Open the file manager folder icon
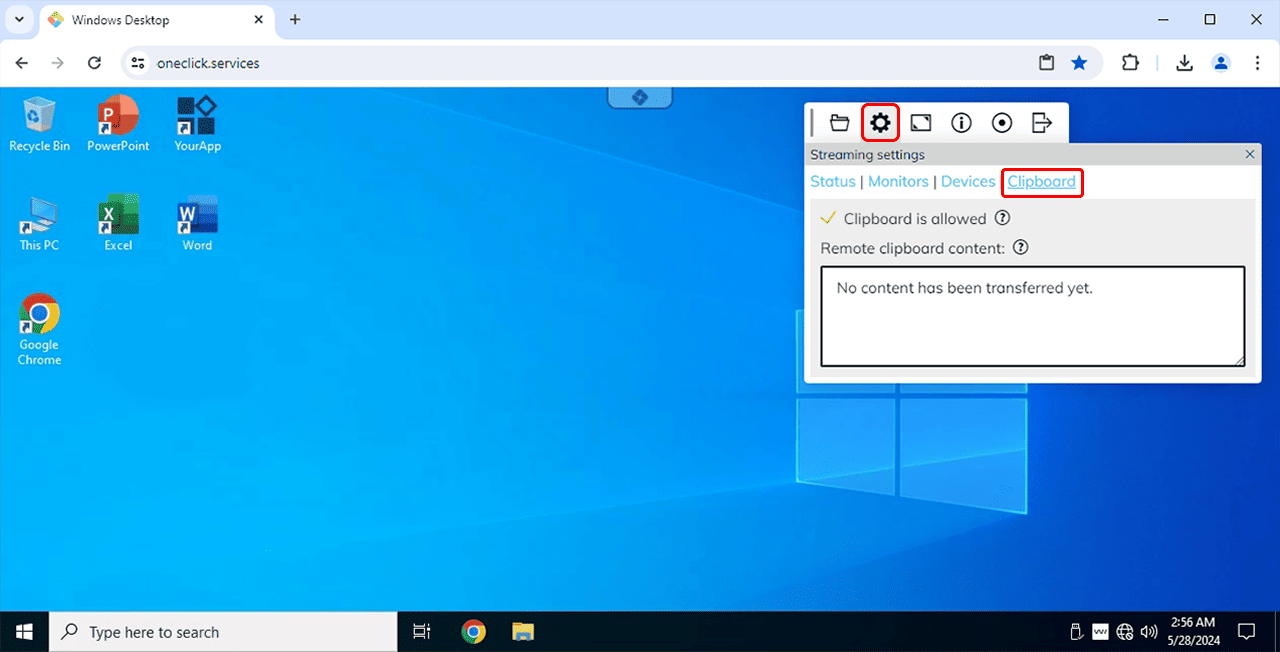1280x652 pixels. (840, 123)
